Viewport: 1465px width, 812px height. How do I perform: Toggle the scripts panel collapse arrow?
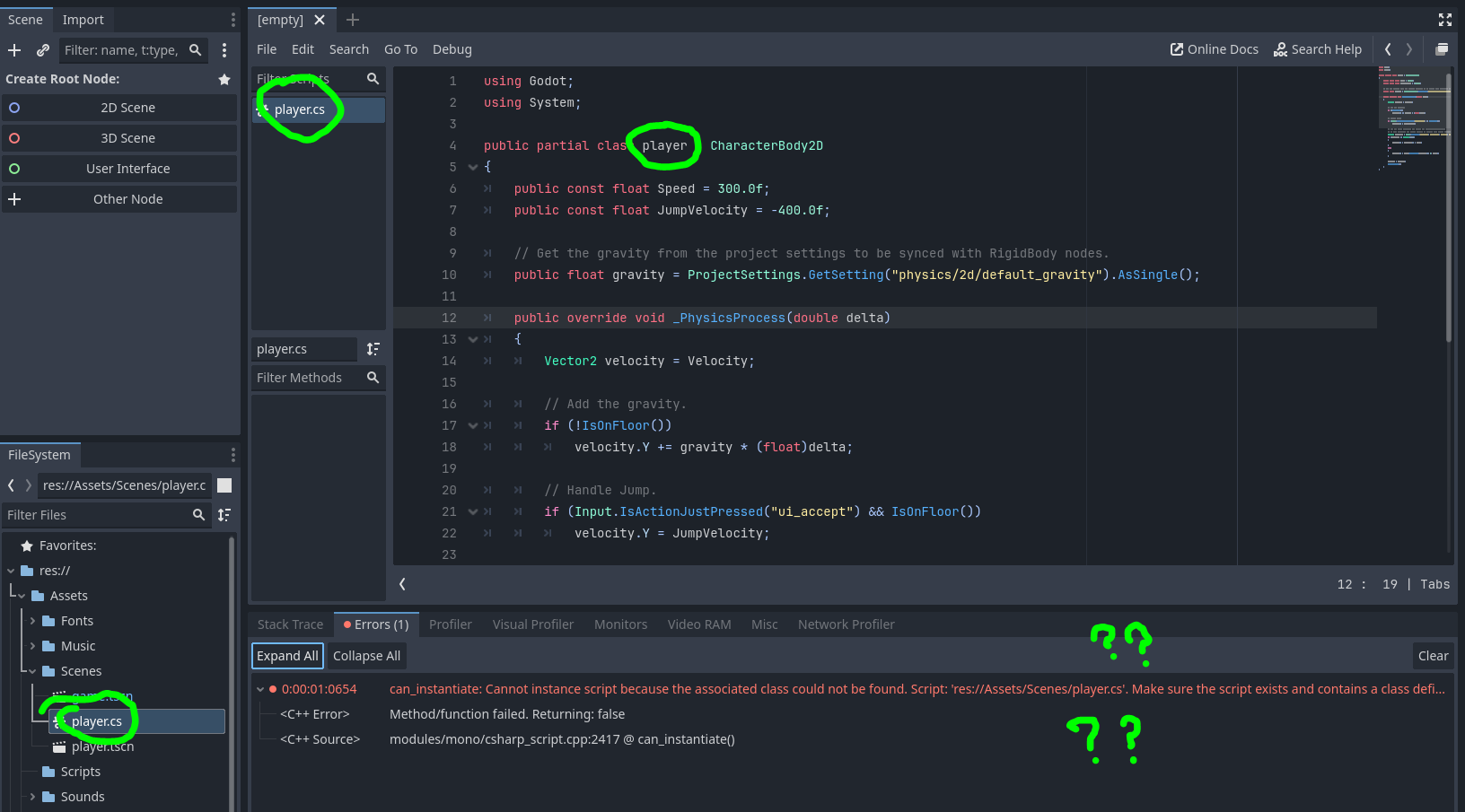(402, 584)
